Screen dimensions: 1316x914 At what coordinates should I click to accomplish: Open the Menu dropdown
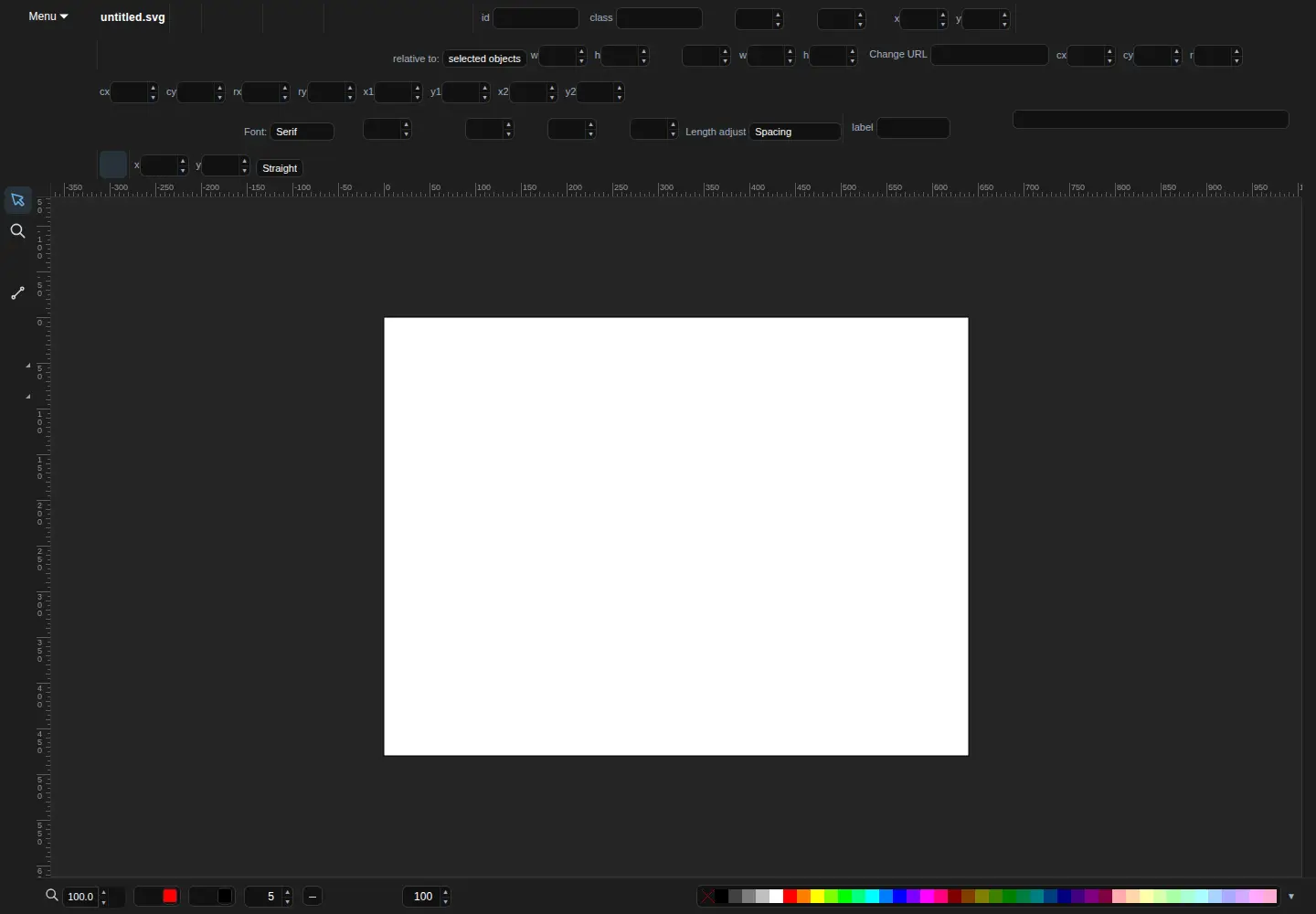tap(48, 16)
